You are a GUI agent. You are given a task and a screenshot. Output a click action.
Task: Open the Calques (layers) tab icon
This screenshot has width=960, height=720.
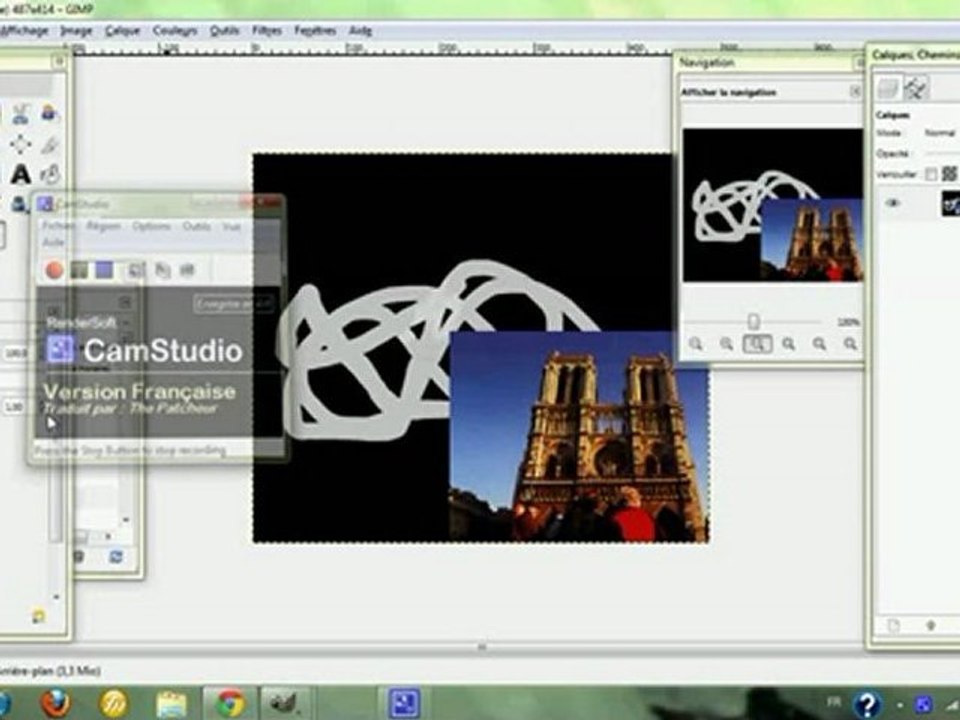point(887,88)
